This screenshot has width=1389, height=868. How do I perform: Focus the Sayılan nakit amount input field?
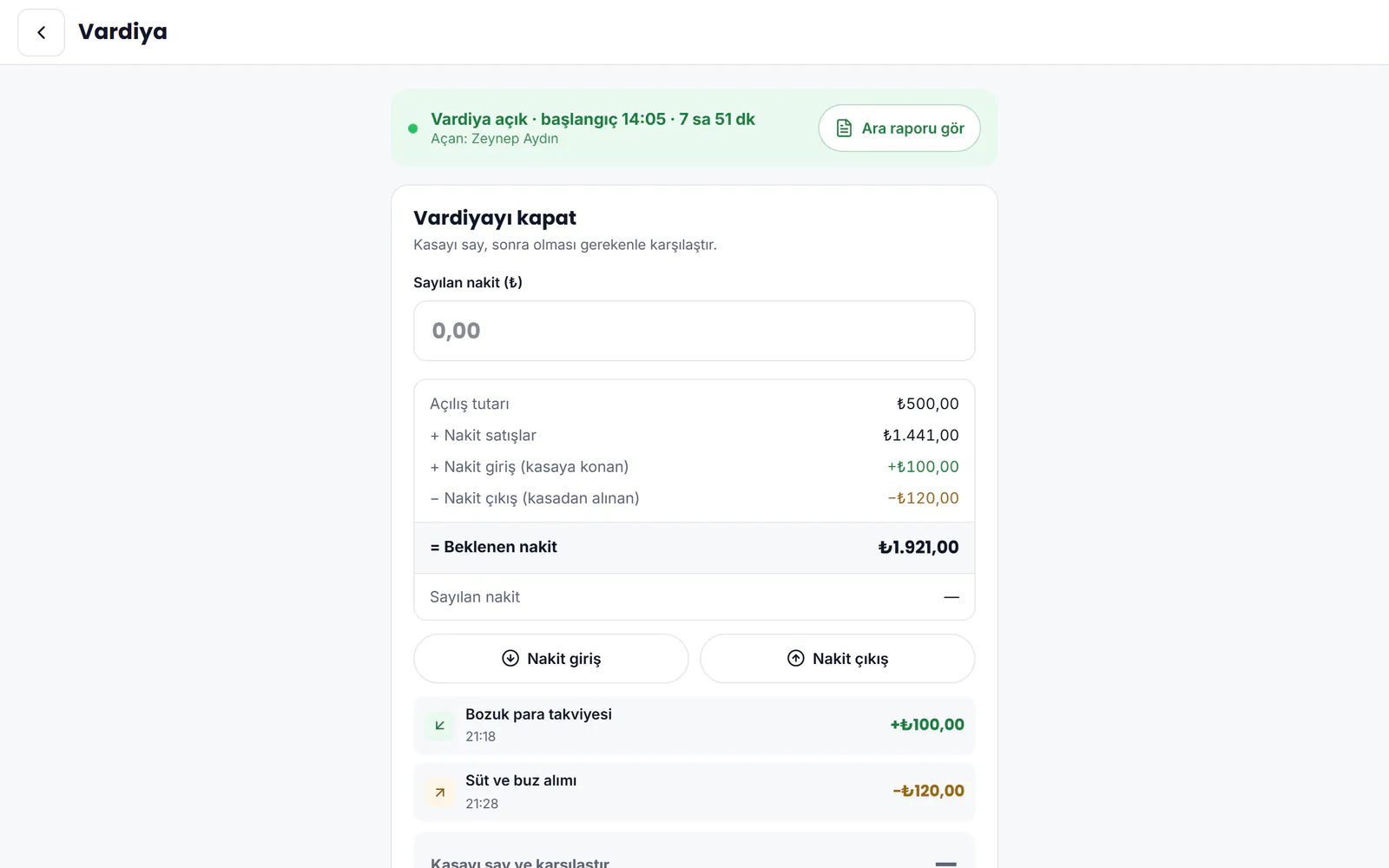pos(694,331)
